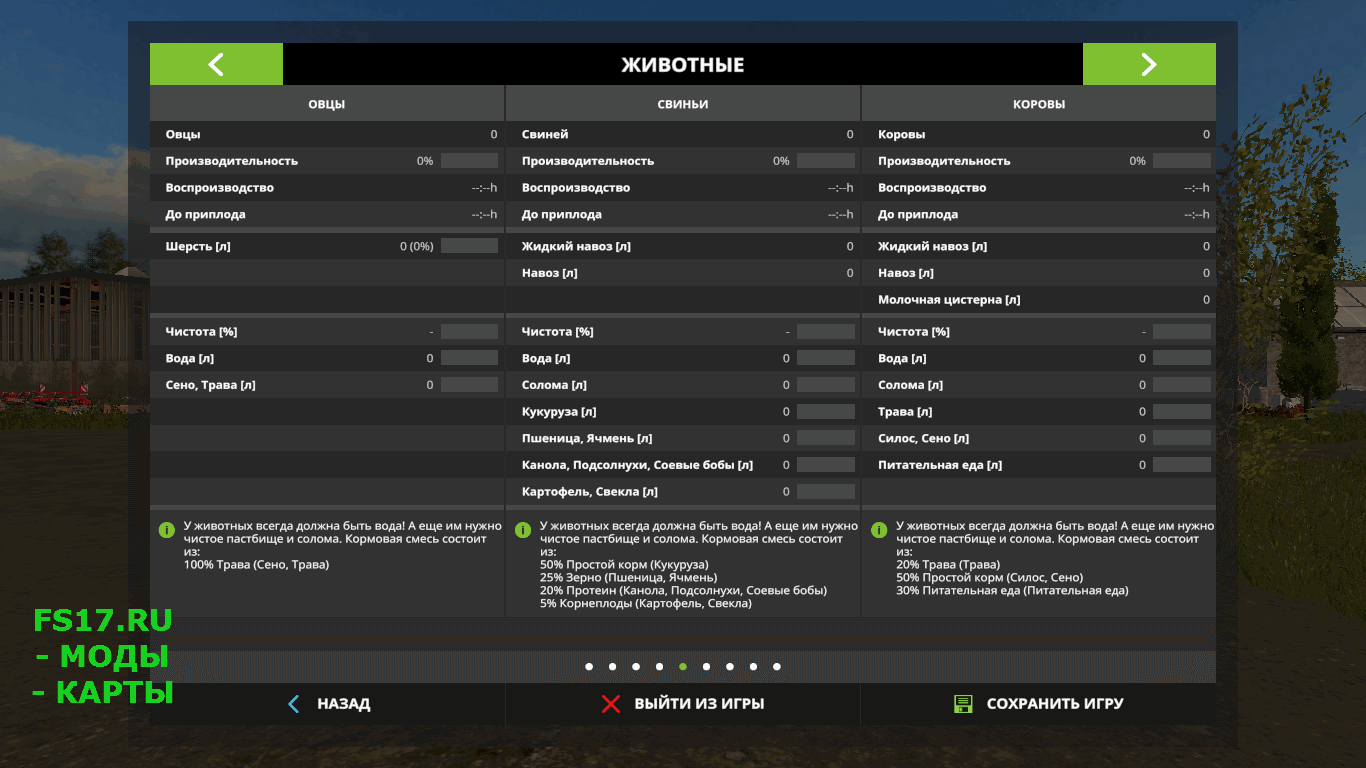Click the red X icon for exiting game

[x=611, y=704]
